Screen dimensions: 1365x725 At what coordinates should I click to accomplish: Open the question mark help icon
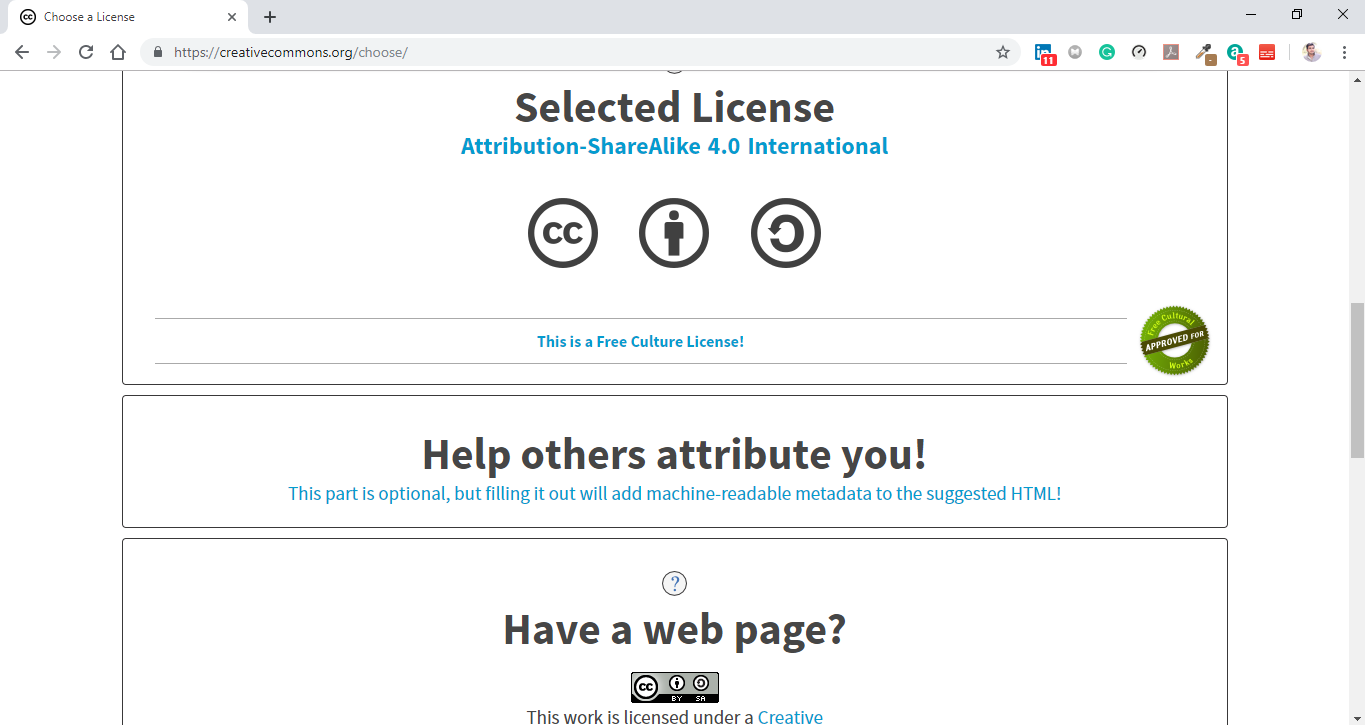[675, 584]
